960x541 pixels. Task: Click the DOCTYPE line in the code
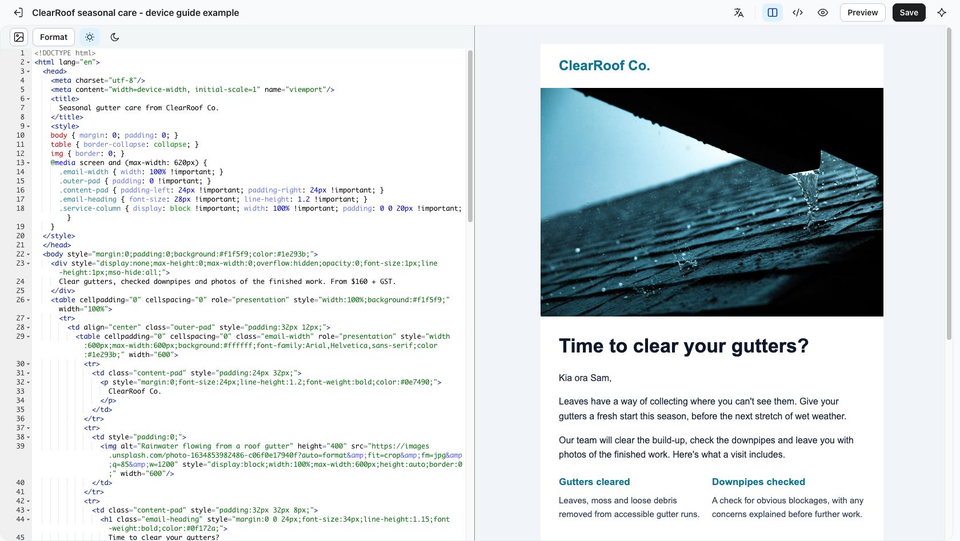[x=65, y=53]
